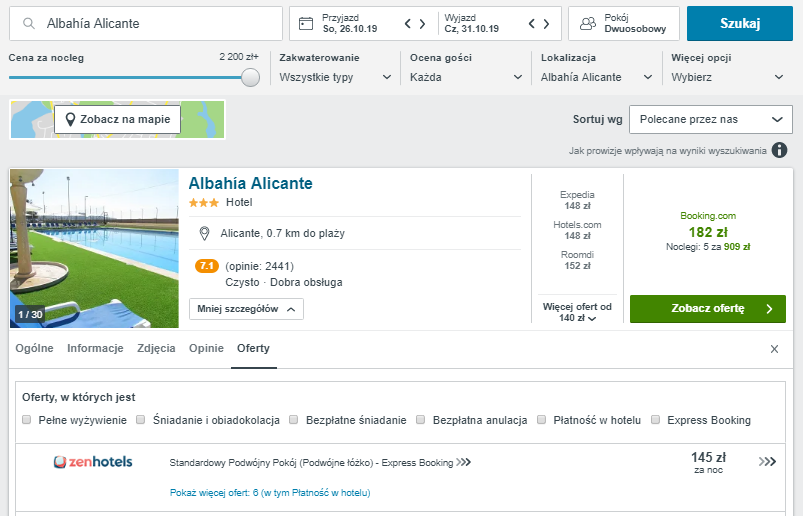The height and width of the screenshot is (516, 803).
Task: Click triple arrows next to 145 zł price
Action: [767, 462]
